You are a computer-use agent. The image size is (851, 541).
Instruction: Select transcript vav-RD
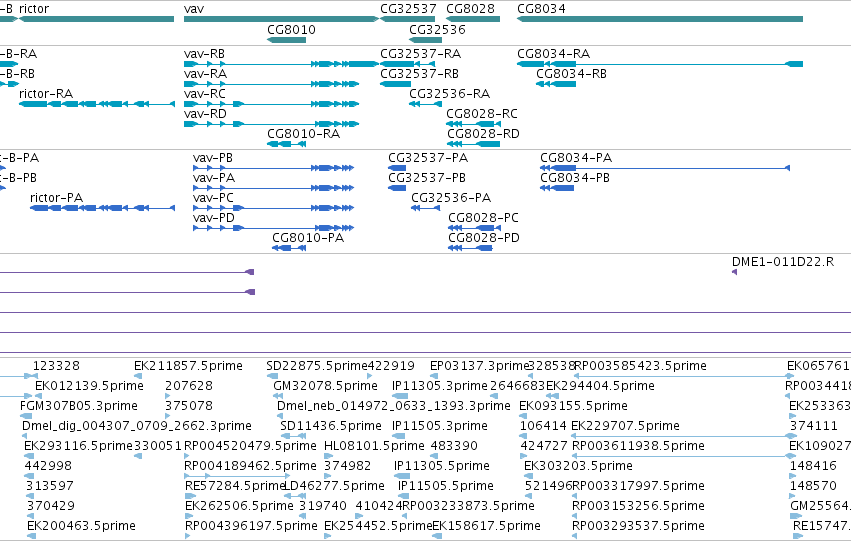pos(271,124)
